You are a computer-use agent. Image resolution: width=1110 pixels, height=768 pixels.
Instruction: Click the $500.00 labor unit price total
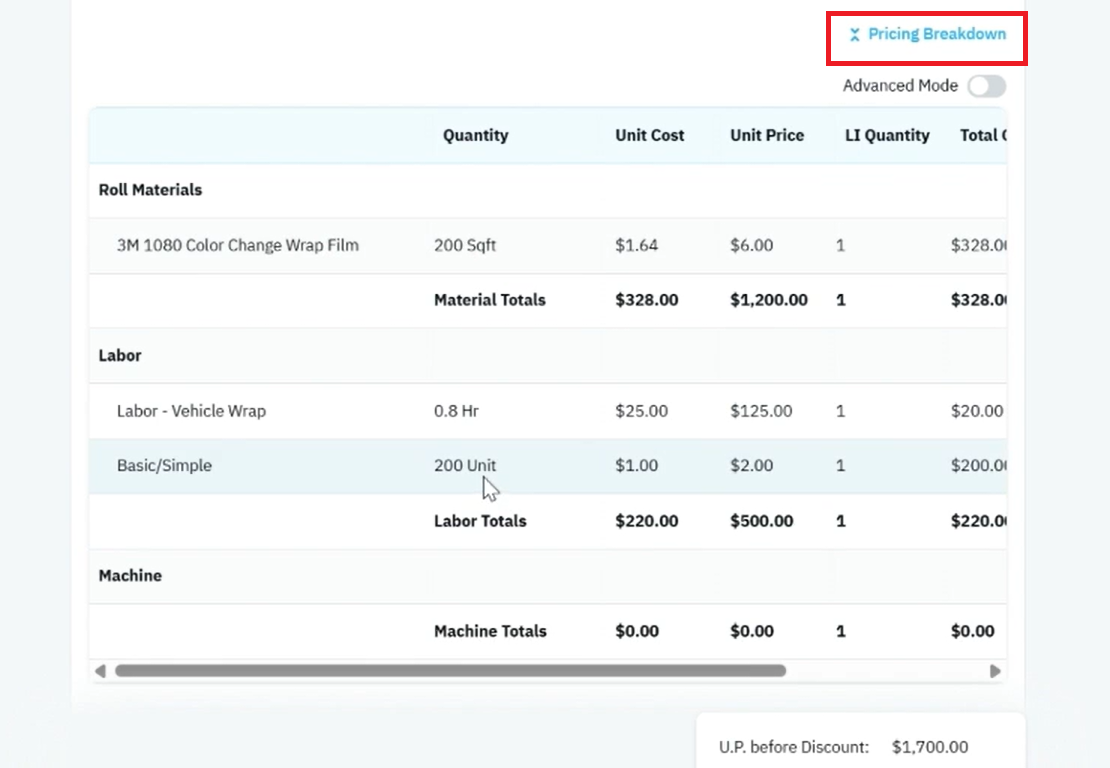(x=762, y=521)
